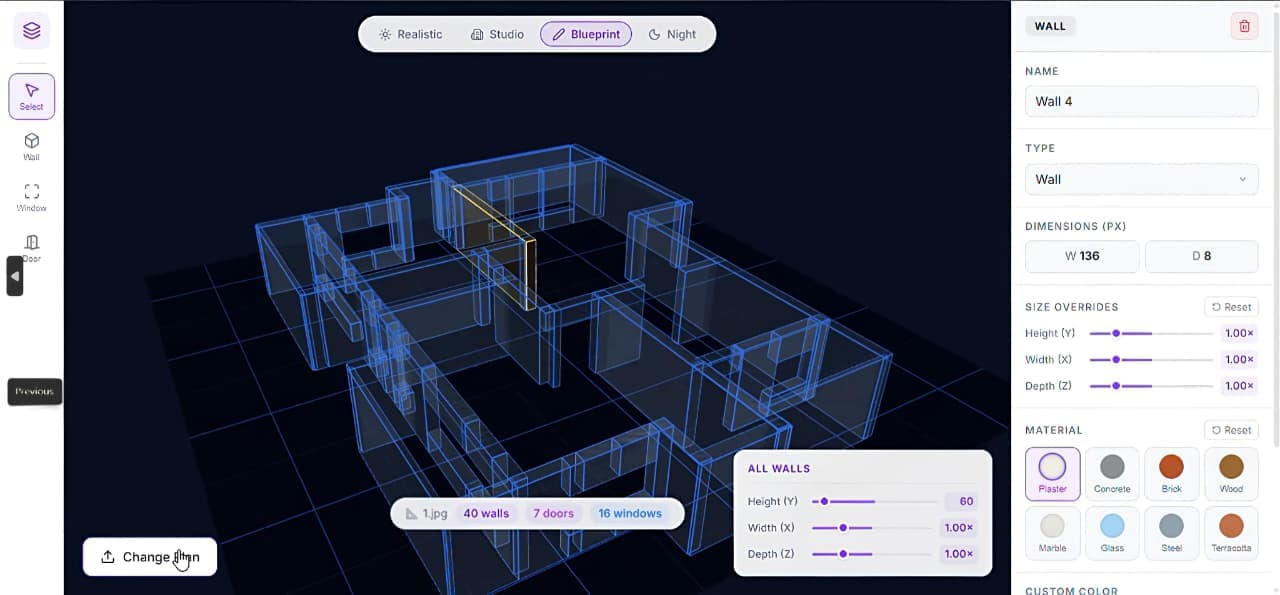The height and width of the screenshot is (595, 1280).
Task: Activate the Select cursor tool
Action: pyautogui.click(x=31, y=96)
